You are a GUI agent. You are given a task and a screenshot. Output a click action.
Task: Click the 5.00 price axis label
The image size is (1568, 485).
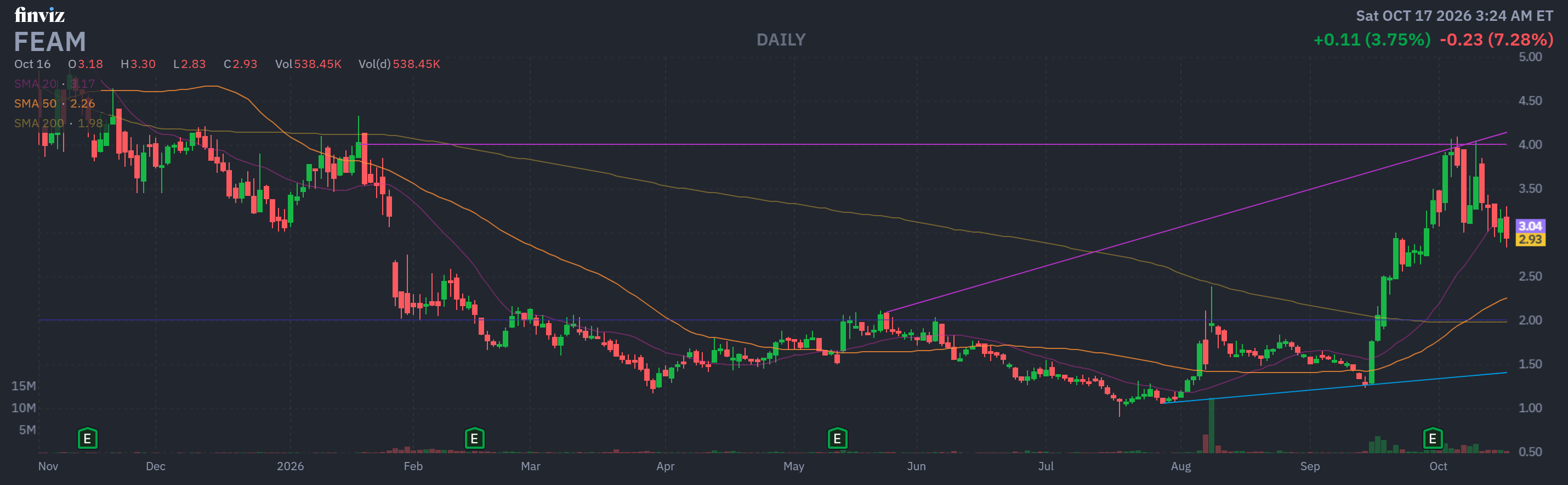[1530, 57]
